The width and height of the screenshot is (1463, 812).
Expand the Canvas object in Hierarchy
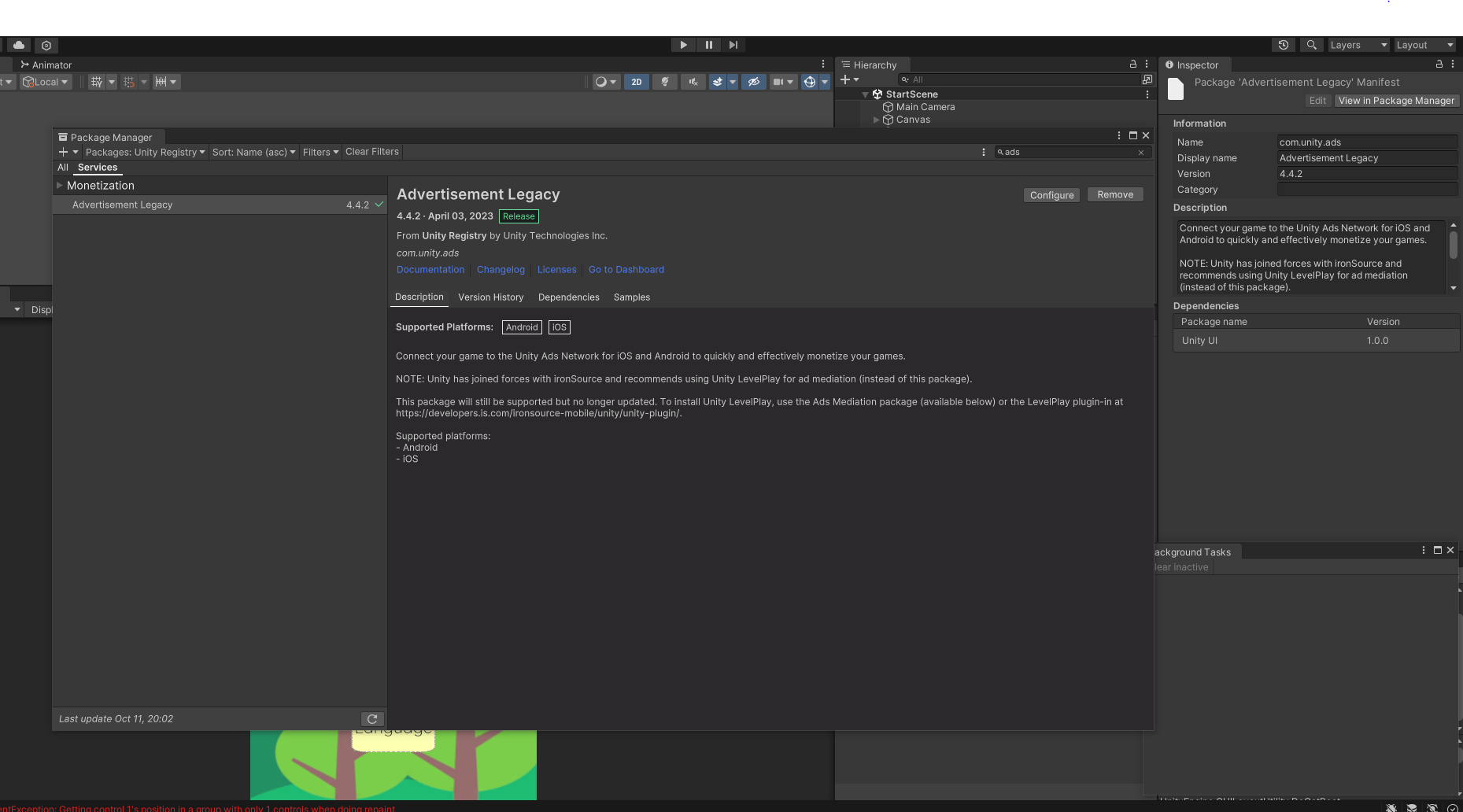pyautogui.click(x=876, y=120)
